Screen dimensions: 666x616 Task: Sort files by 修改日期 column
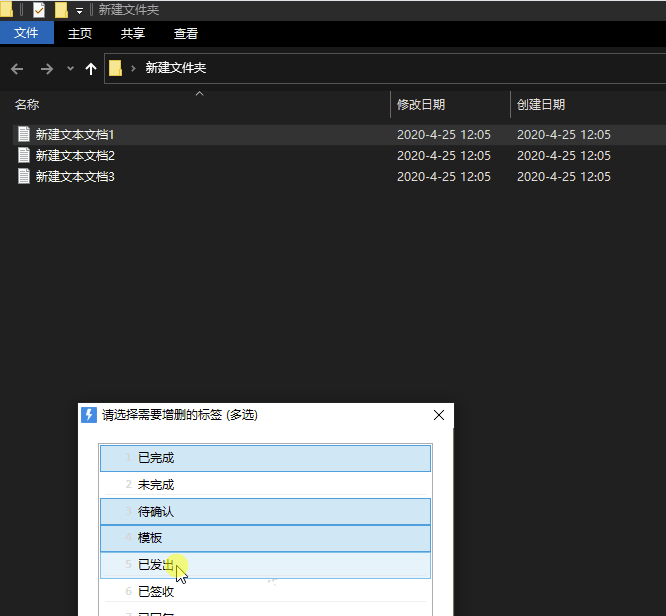pos(421,104)
